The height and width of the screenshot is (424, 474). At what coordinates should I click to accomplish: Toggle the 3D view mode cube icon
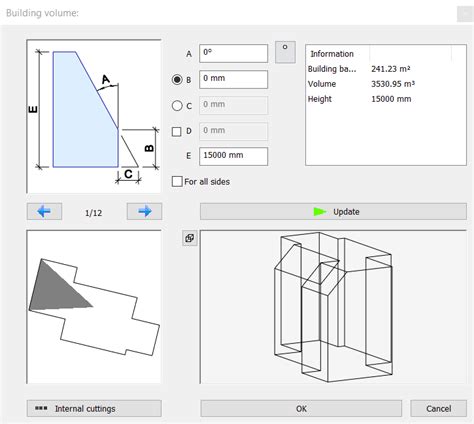point(190,238)
